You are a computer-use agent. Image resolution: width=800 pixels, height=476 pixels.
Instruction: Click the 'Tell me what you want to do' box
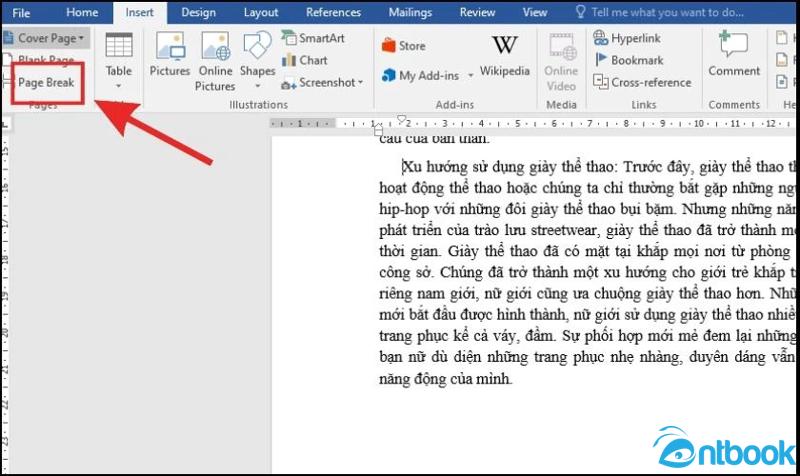(659, 12)
